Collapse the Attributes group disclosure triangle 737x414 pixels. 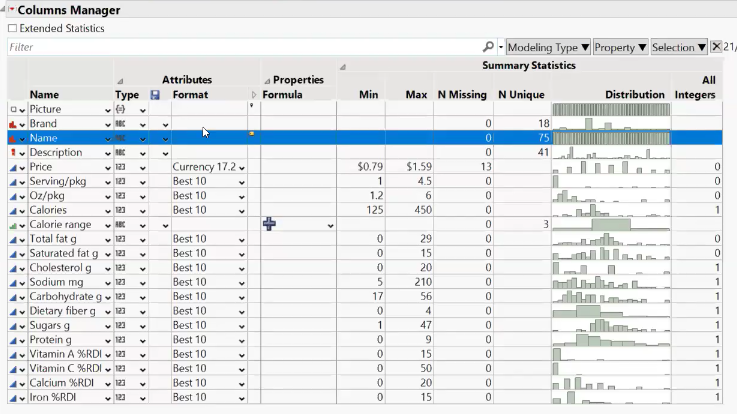tap(120, 81)
